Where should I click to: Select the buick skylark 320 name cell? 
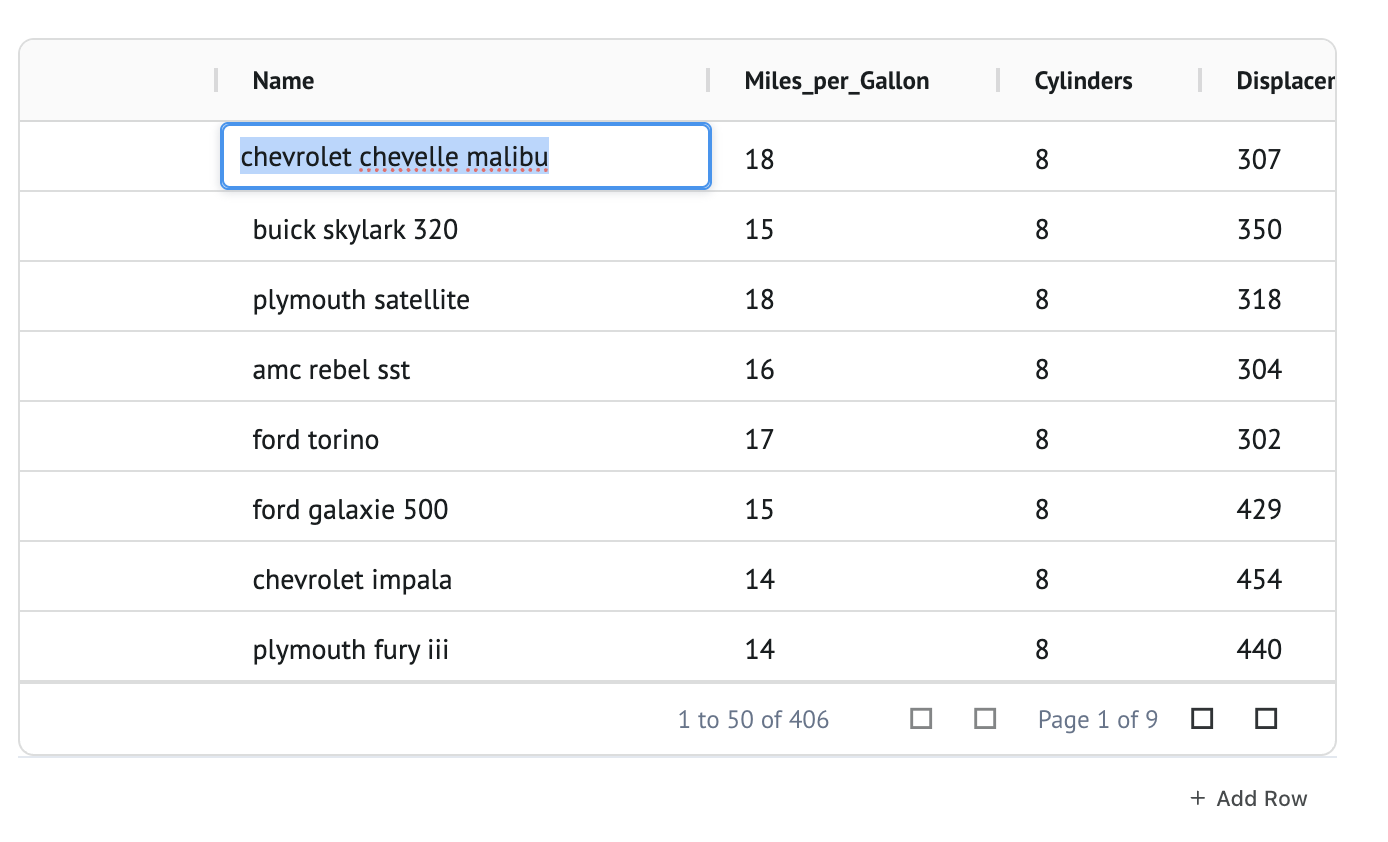[x=355, y=230]
